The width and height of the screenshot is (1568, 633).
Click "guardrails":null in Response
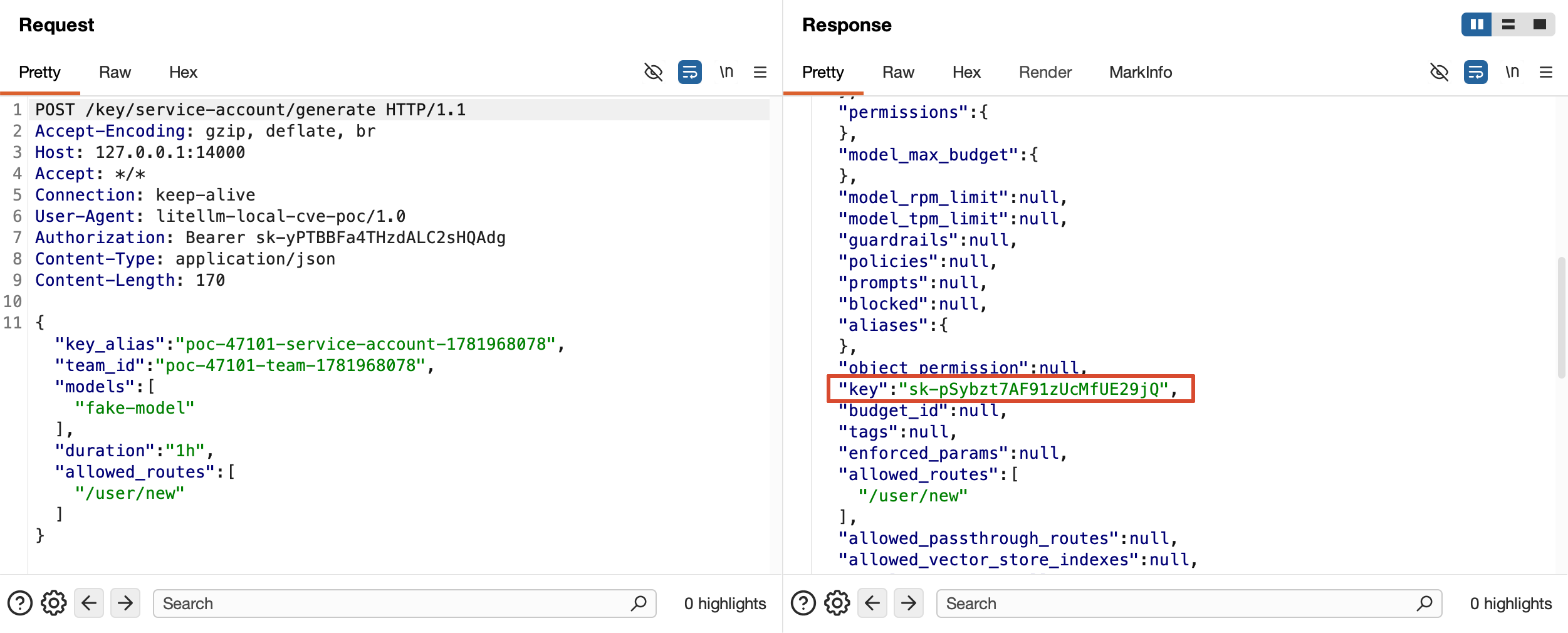928,241
